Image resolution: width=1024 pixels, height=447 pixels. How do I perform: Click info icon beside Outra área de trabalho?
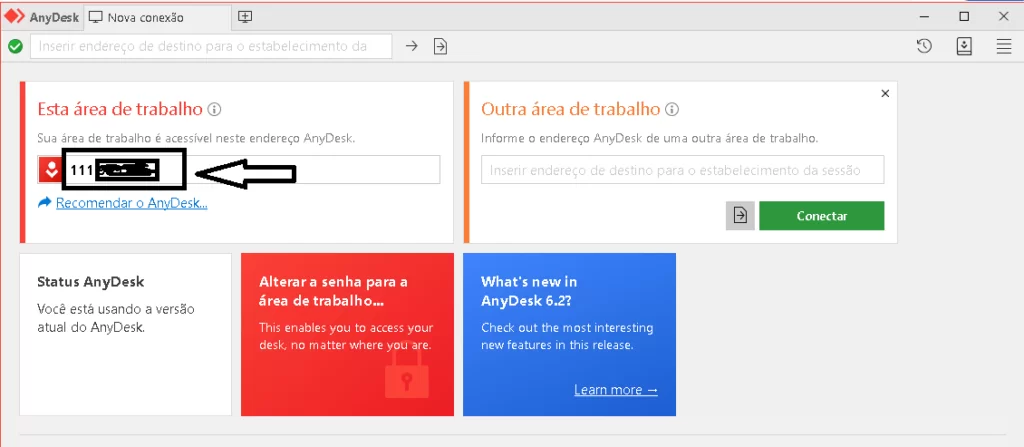[673, 109]
